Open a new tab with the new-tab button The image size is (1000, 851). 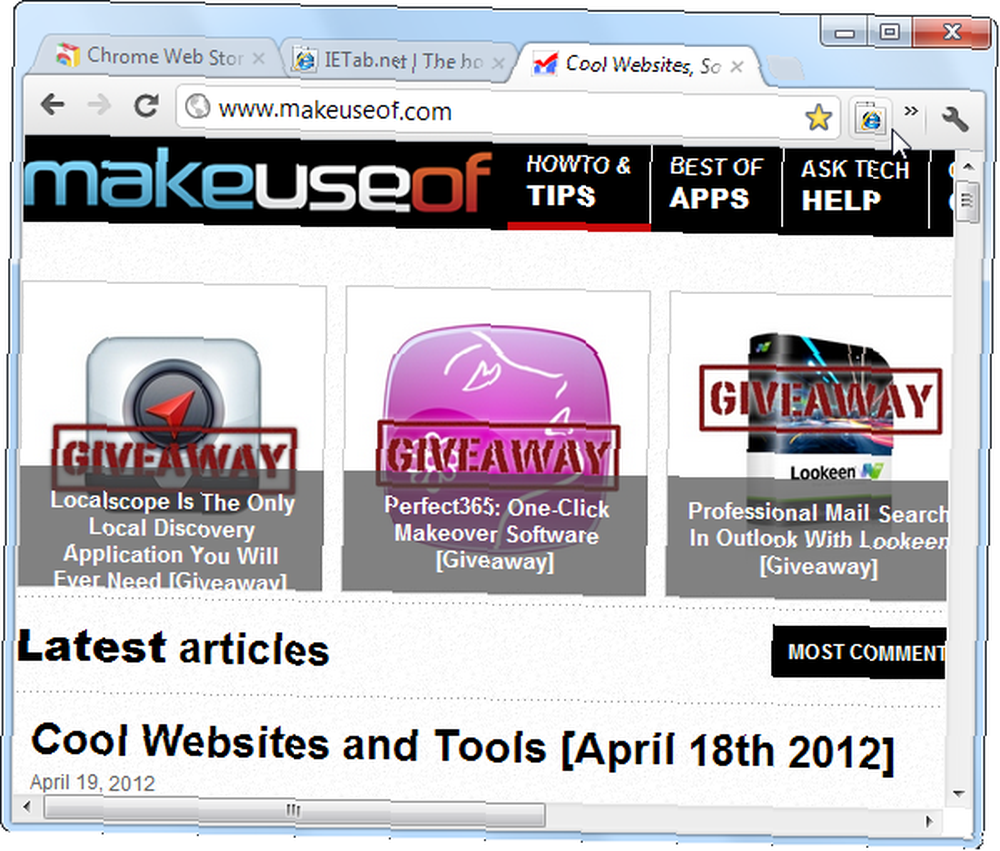point(784,68)
